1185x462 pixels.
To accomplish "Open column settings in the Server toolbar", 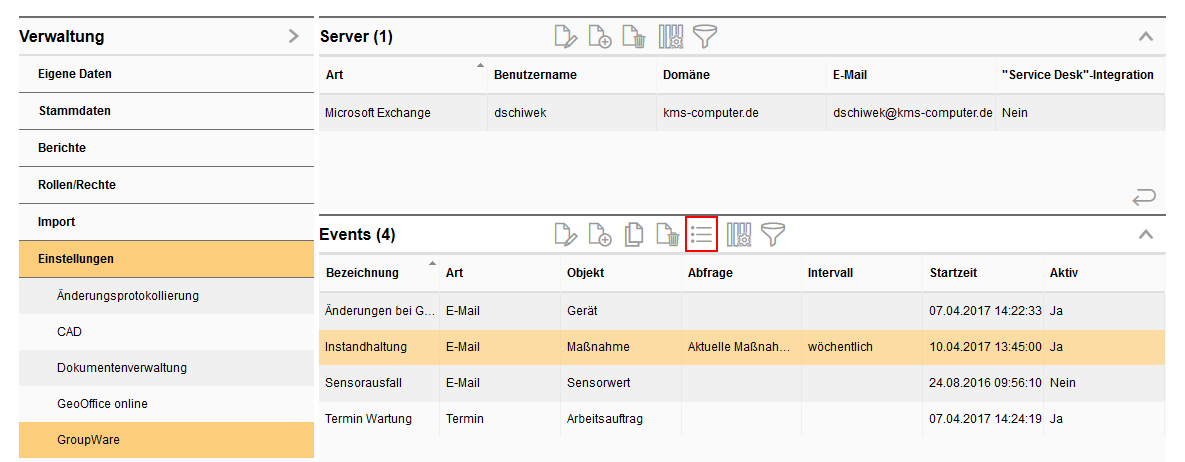I will tap(670, 38).
